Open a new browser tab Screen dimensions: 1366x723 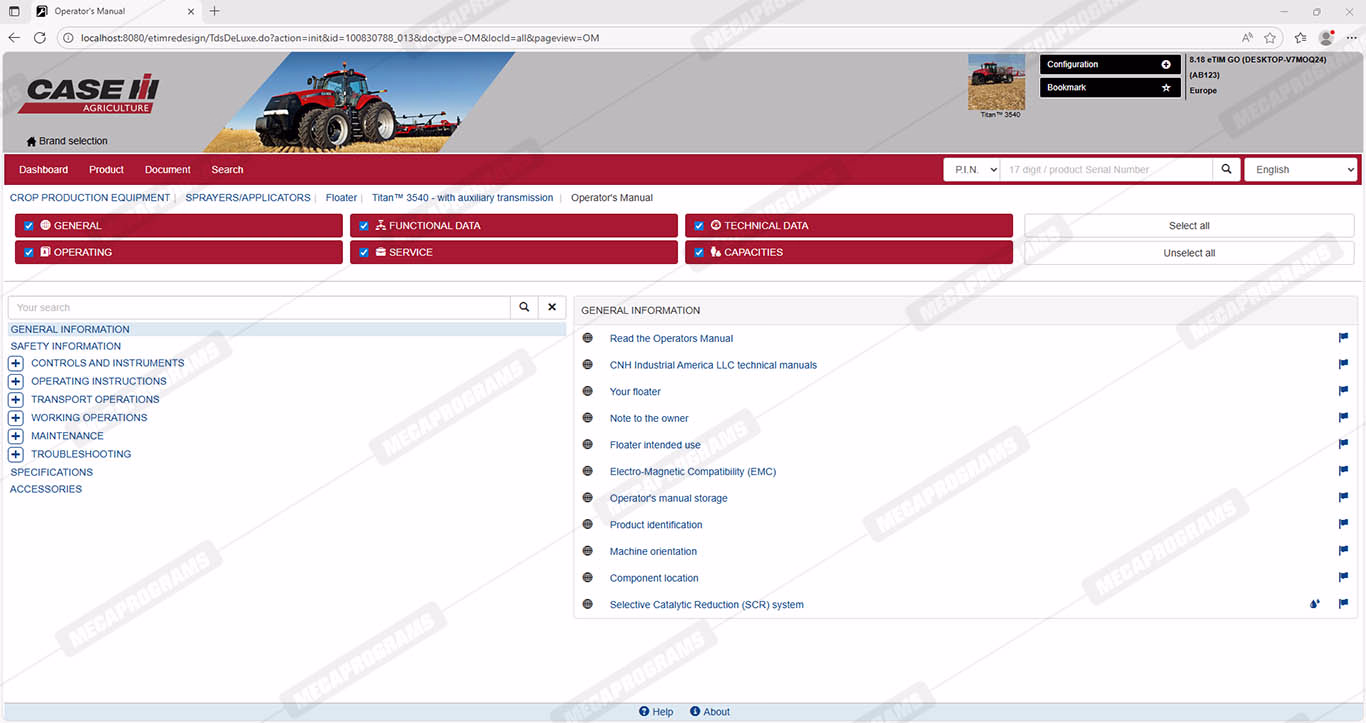(x=214, y=11)
